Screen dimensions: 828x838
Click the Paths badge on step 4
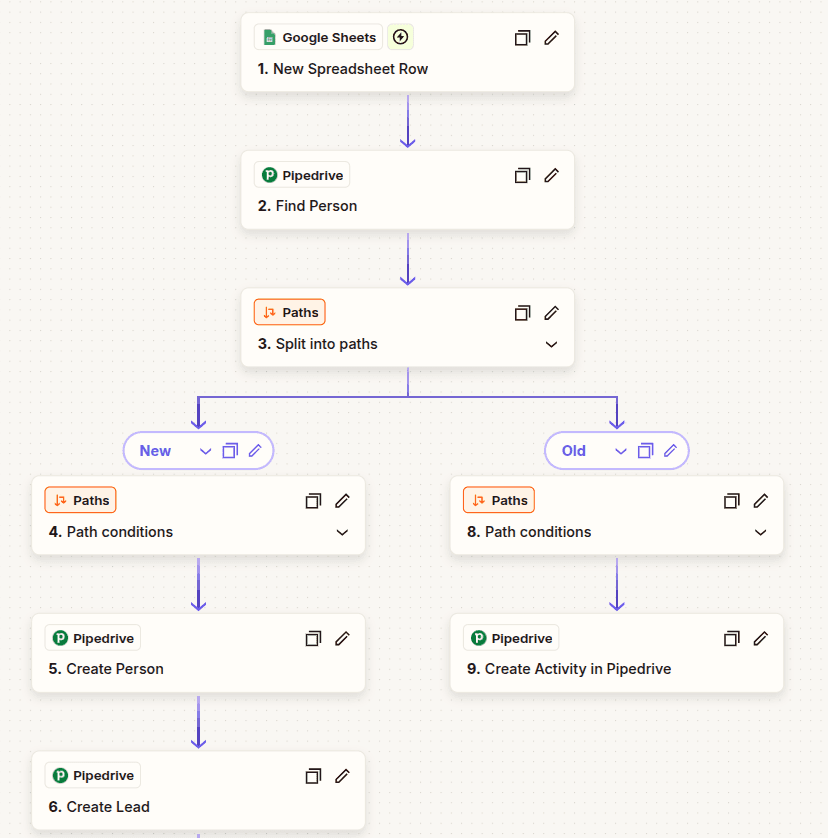(80, 499)
